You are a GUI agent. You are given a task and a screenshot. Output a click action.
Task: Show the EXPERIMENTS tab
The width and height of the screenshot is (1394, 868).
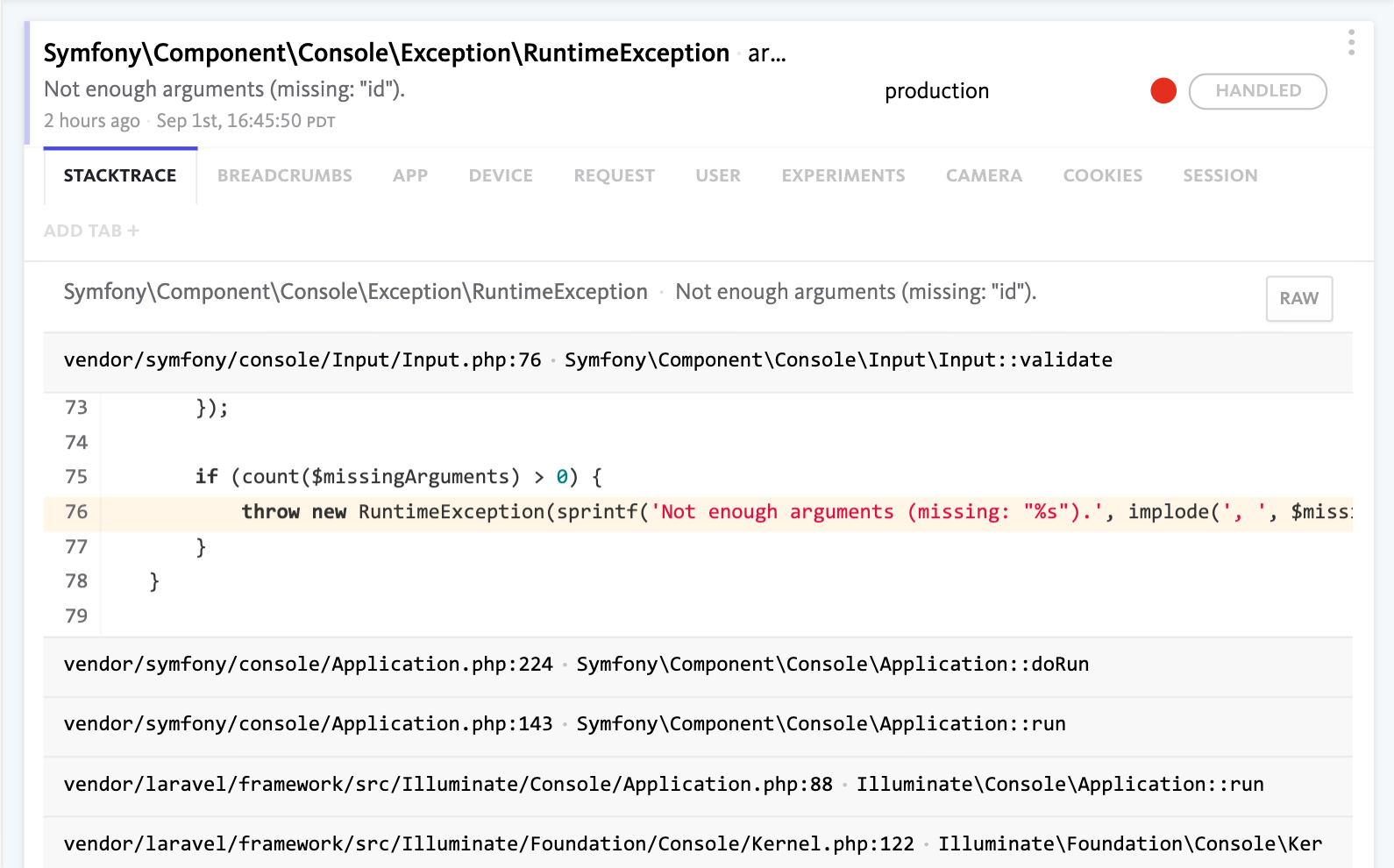click(x=843, y=175)
